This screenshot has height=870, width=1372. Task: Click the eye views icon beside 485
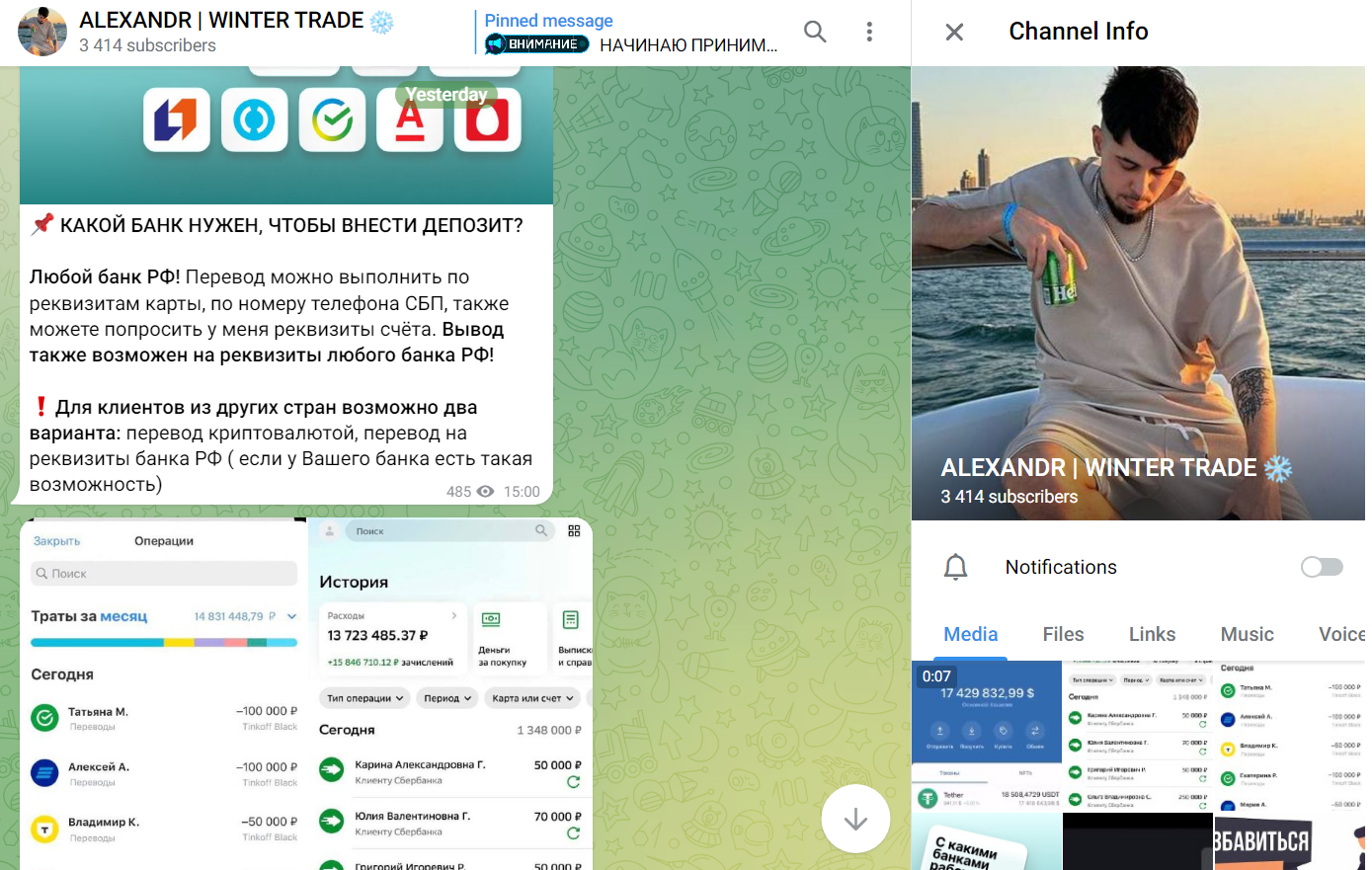pos(485,492)
